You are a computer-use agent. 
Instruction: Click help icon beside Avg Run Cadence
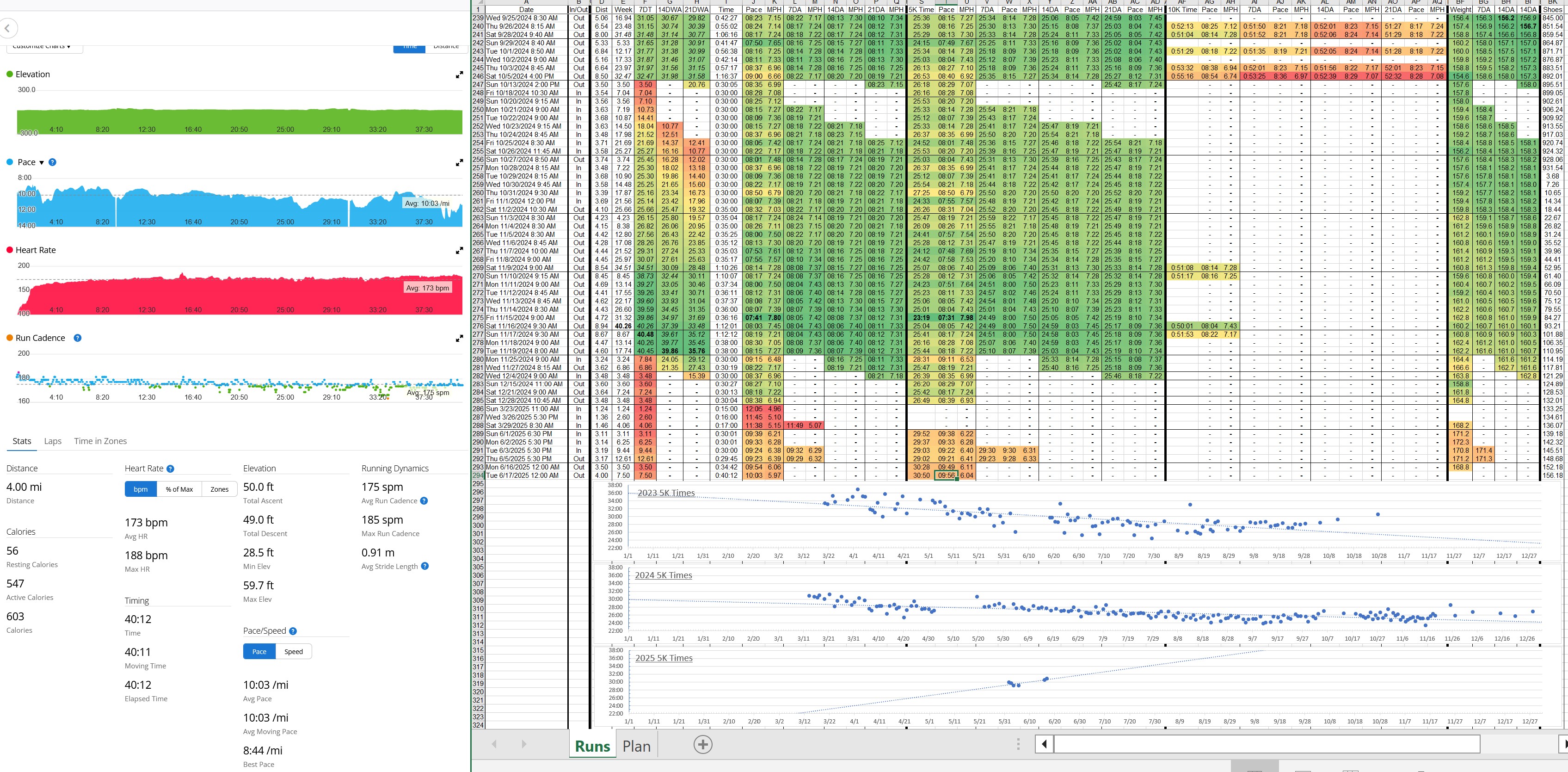click(x=424, y=500)
